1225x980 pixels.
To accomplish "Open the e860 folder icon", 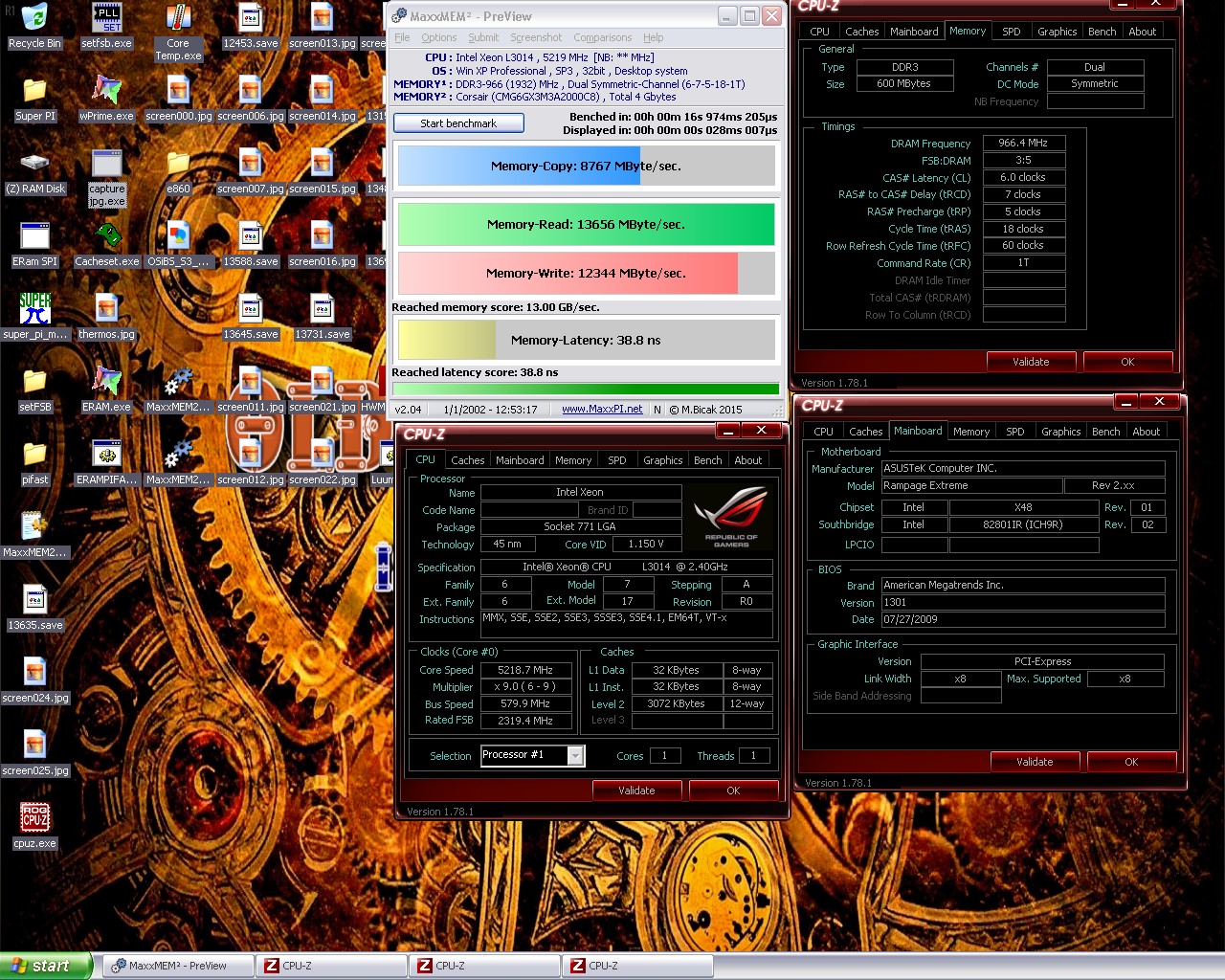I will click(178, 171).
